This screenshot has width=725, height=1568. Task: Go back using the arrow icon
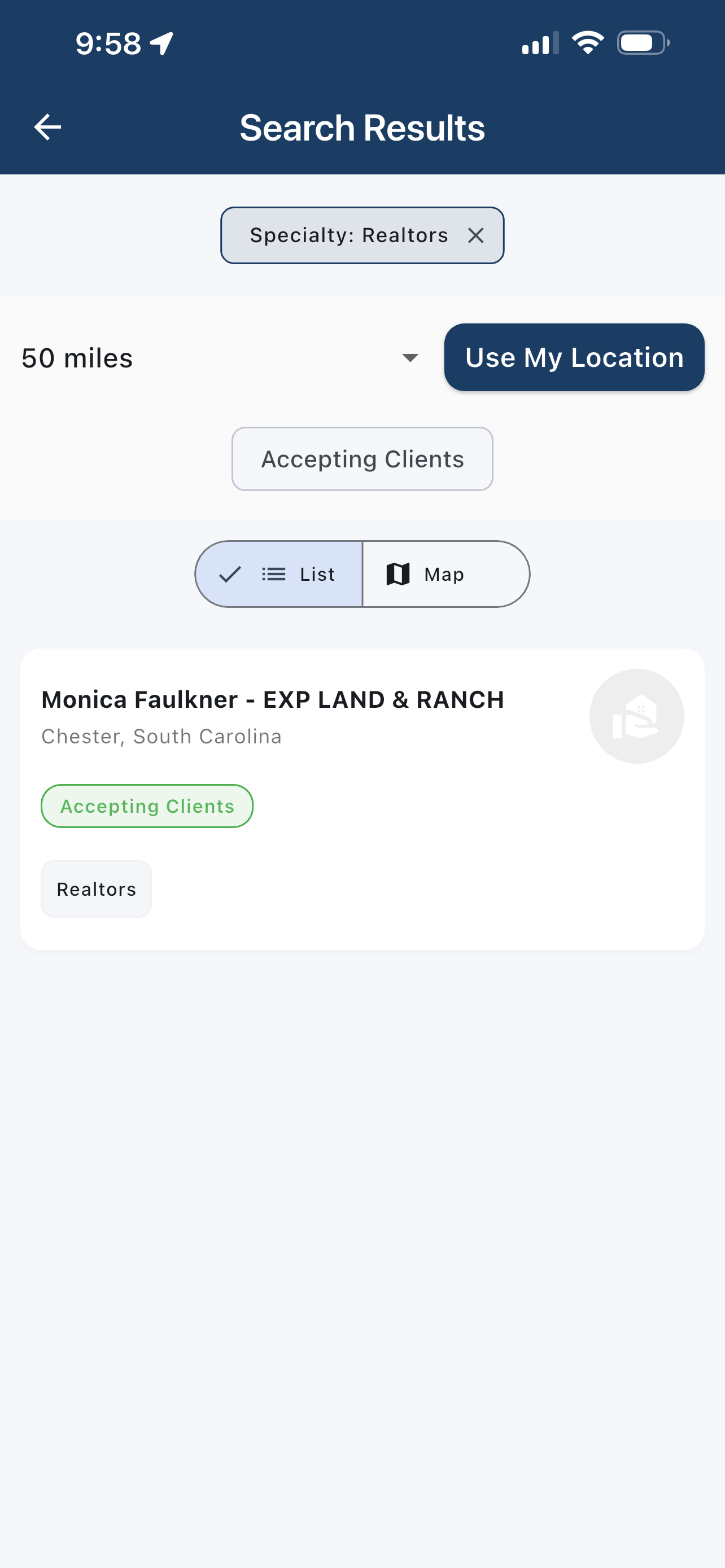tap(47, 127)
